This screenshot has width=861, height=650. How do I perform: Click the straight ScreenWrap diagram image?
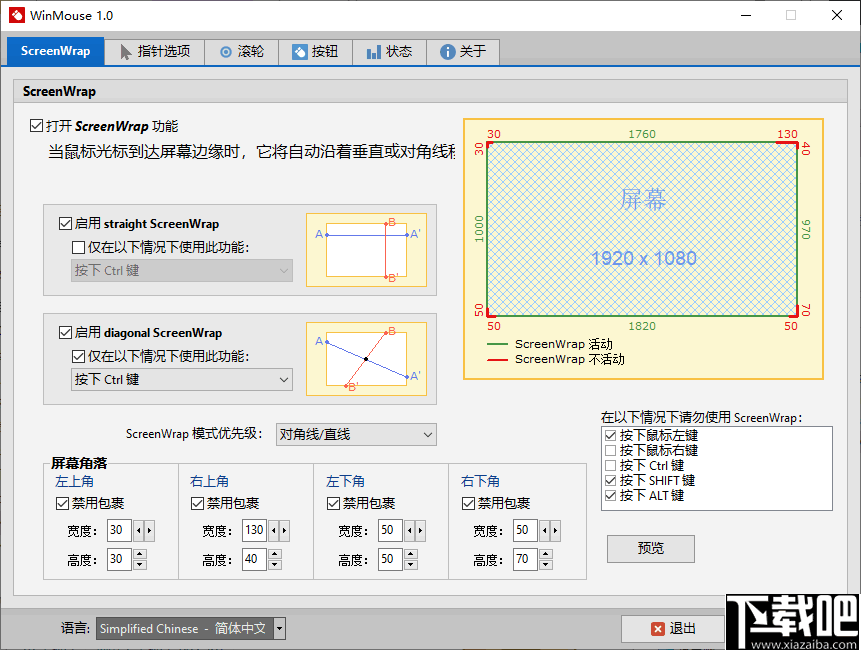click(367, 249)
